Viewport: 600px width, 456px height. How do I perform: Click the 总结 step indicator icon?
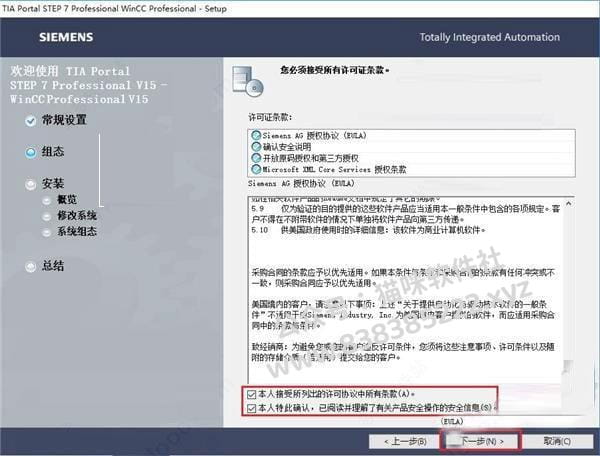31,267
